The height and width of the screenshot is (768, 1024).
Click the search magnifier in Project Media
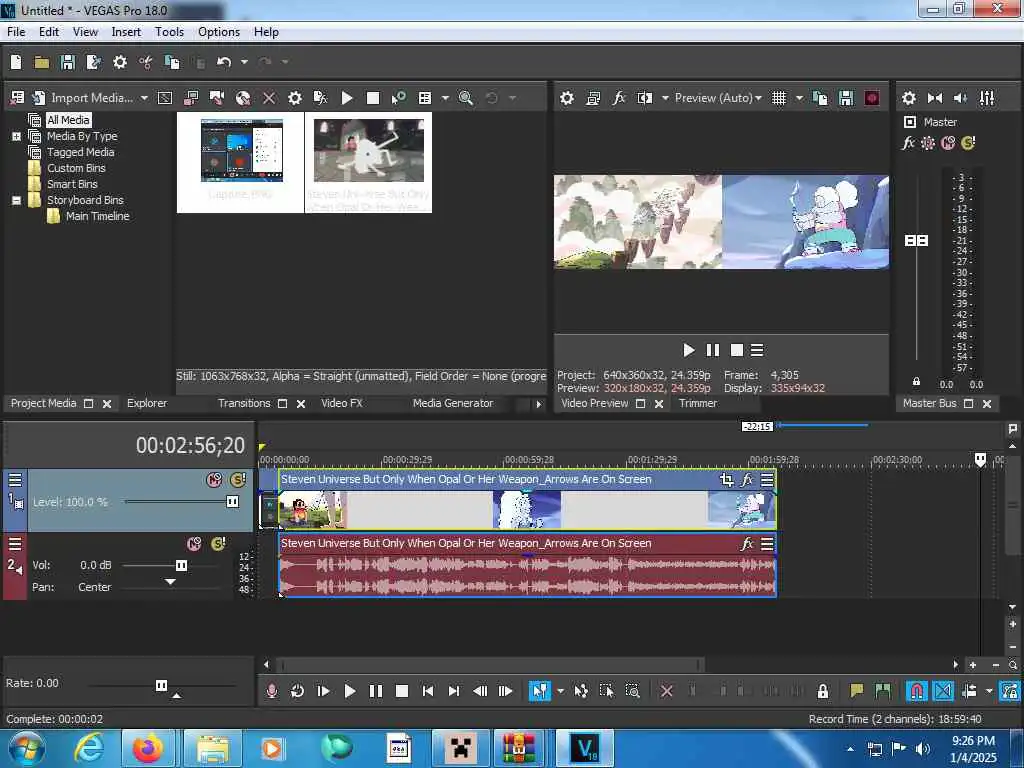click(x=466, y=98)
